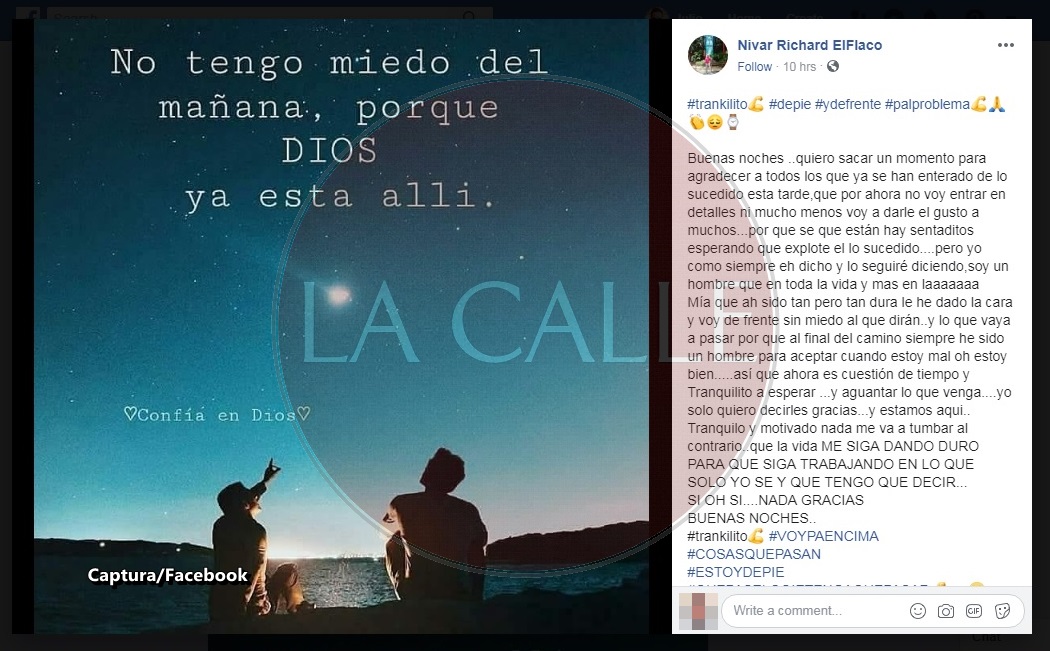Click the emoji icon in comment box
This screenshot has height=651, width=1050.
918,611
